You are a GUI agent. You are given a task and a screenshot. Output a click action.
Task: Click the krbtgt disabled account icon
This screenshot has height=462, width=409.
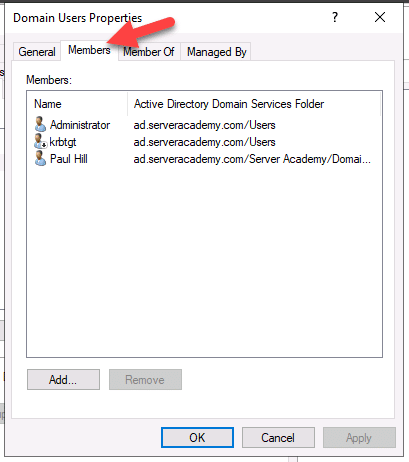point(40,141)
